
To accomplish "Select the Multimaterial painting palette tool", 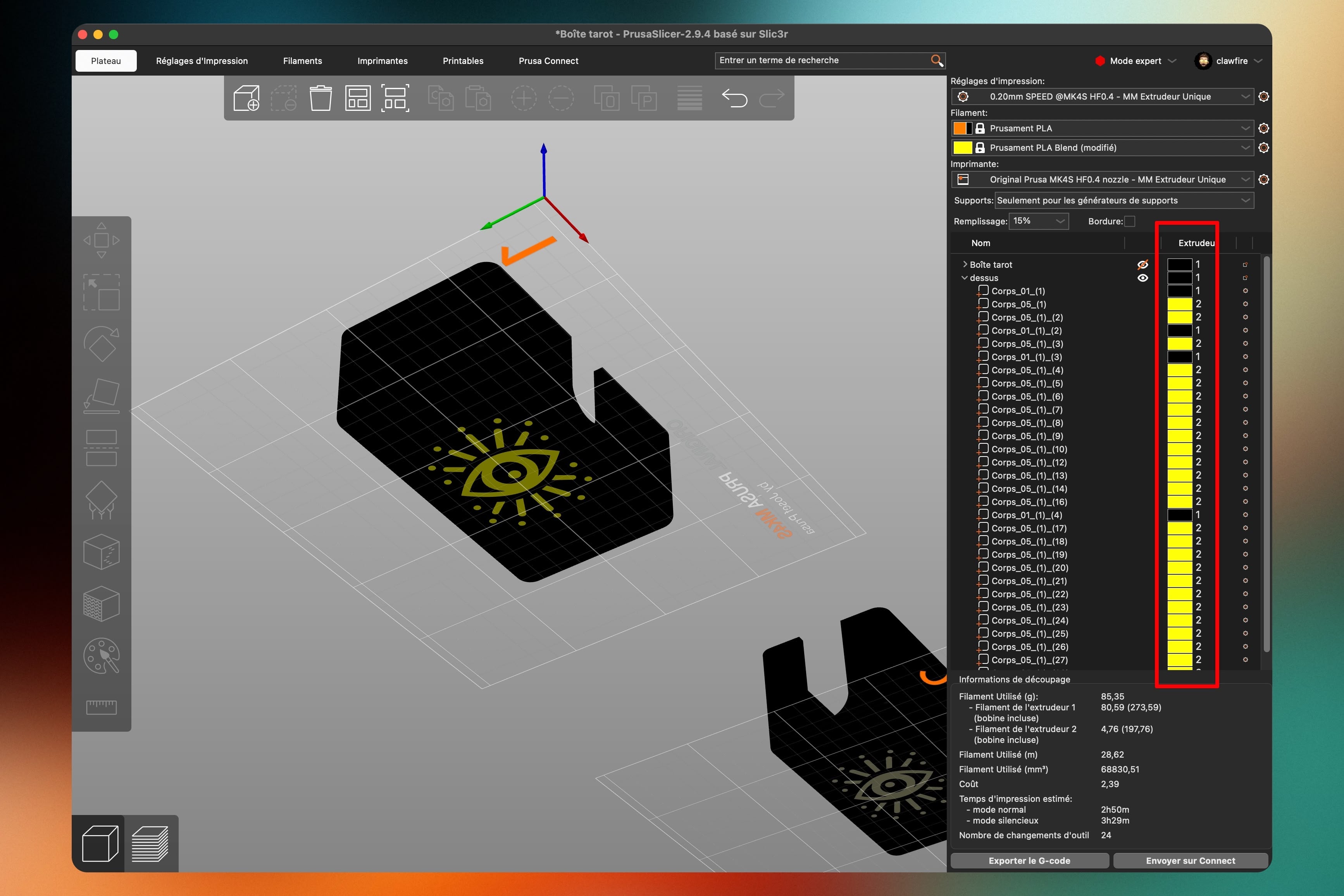I will point(101,655).
